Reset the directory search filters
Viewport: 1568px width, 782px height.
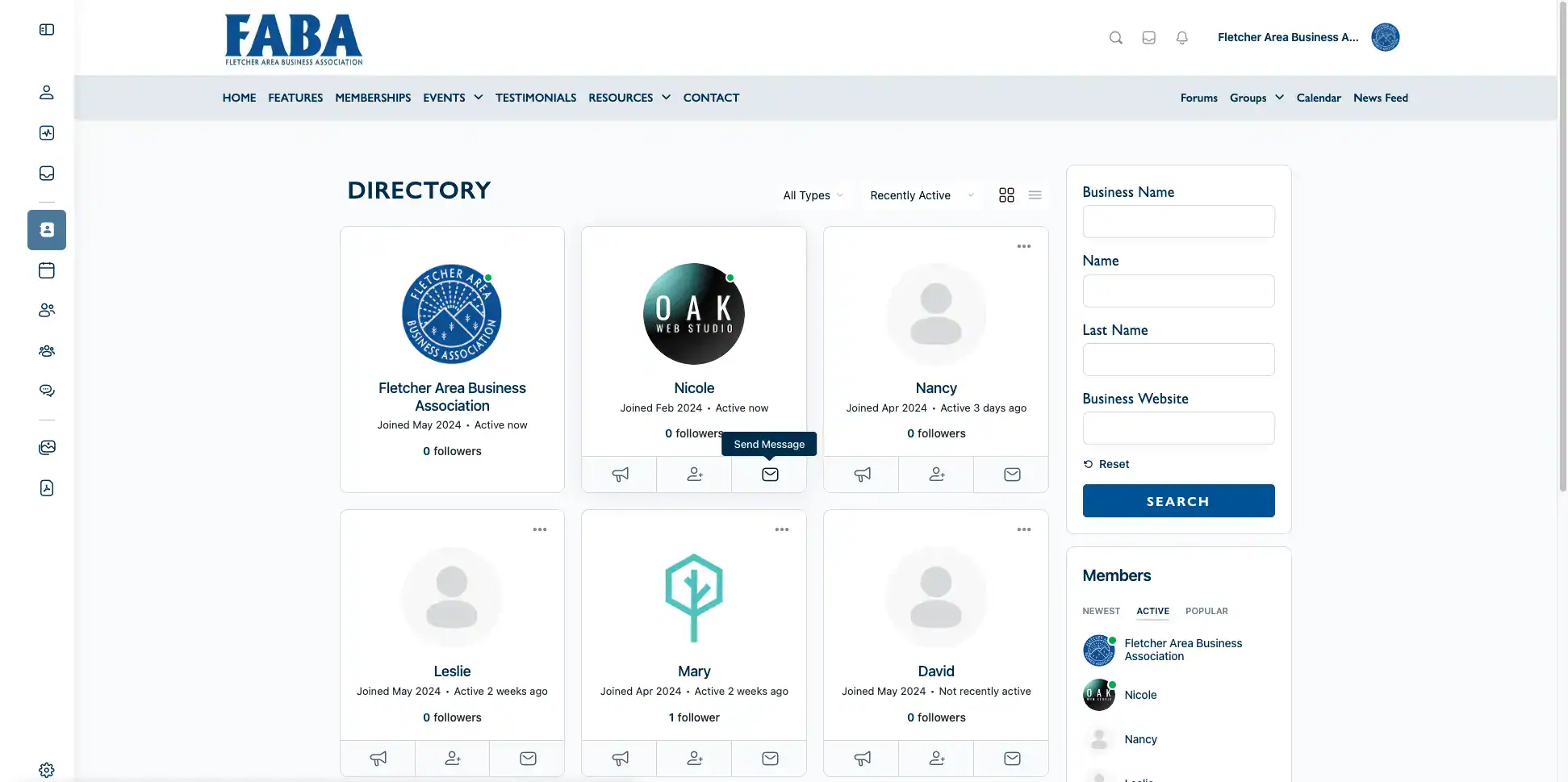(x=1106, y=464)
